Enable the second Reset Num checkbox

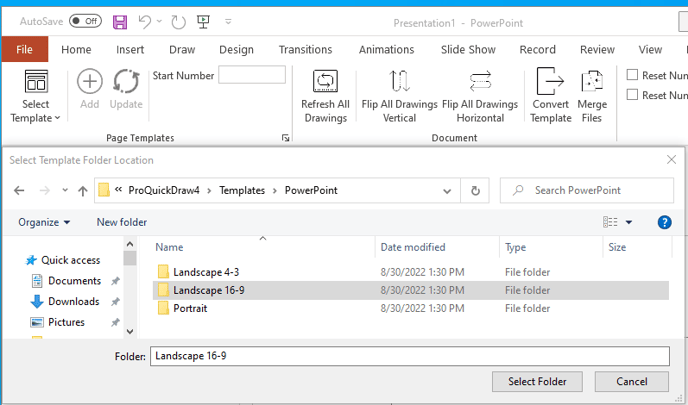(632, 94)
